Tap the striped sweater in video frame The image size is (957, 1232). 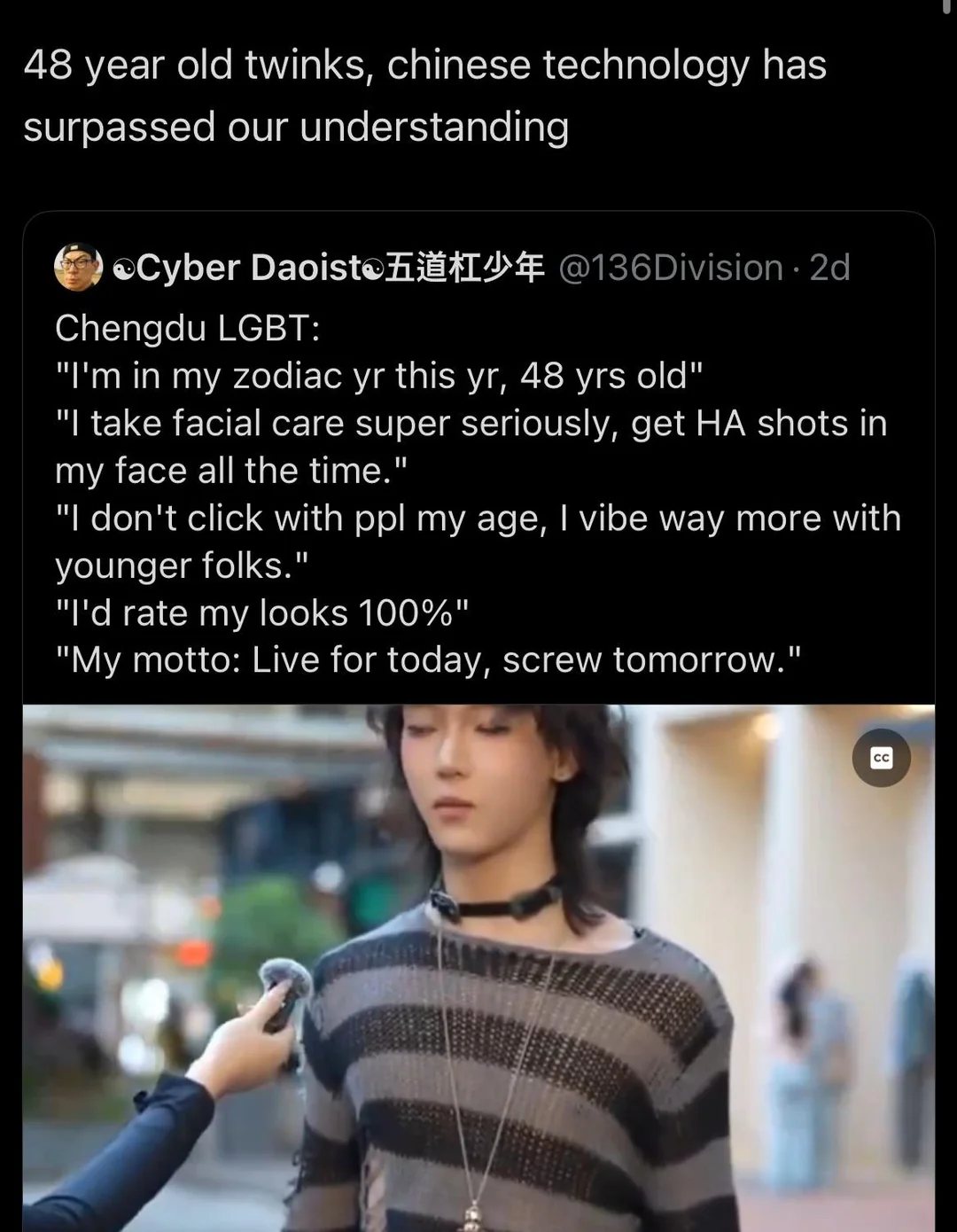[518, 1072]
